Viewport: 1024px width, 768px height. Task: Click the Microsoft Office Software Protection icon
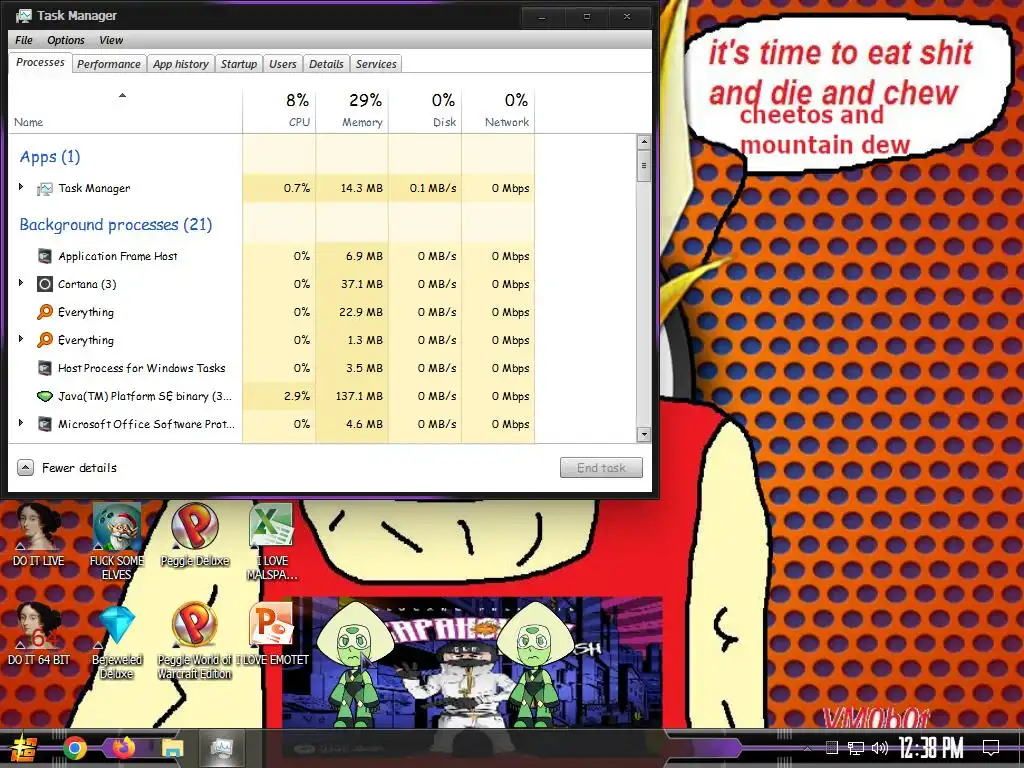point(44,424)
